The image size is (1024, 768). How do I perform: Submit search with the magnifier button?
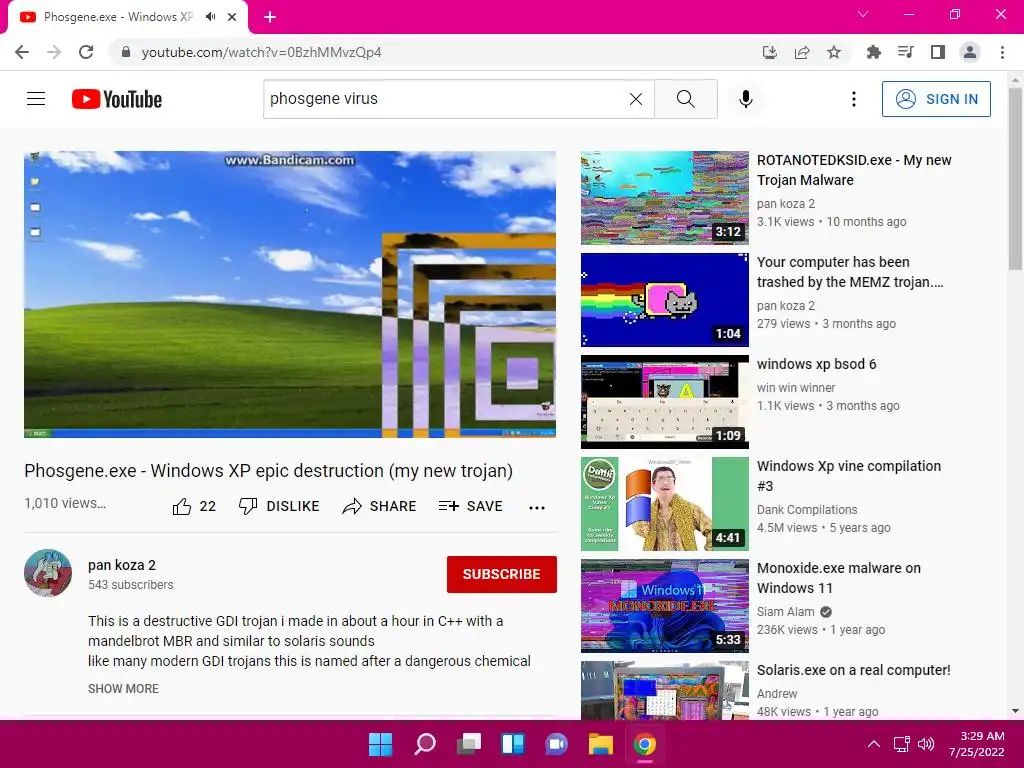686,99
